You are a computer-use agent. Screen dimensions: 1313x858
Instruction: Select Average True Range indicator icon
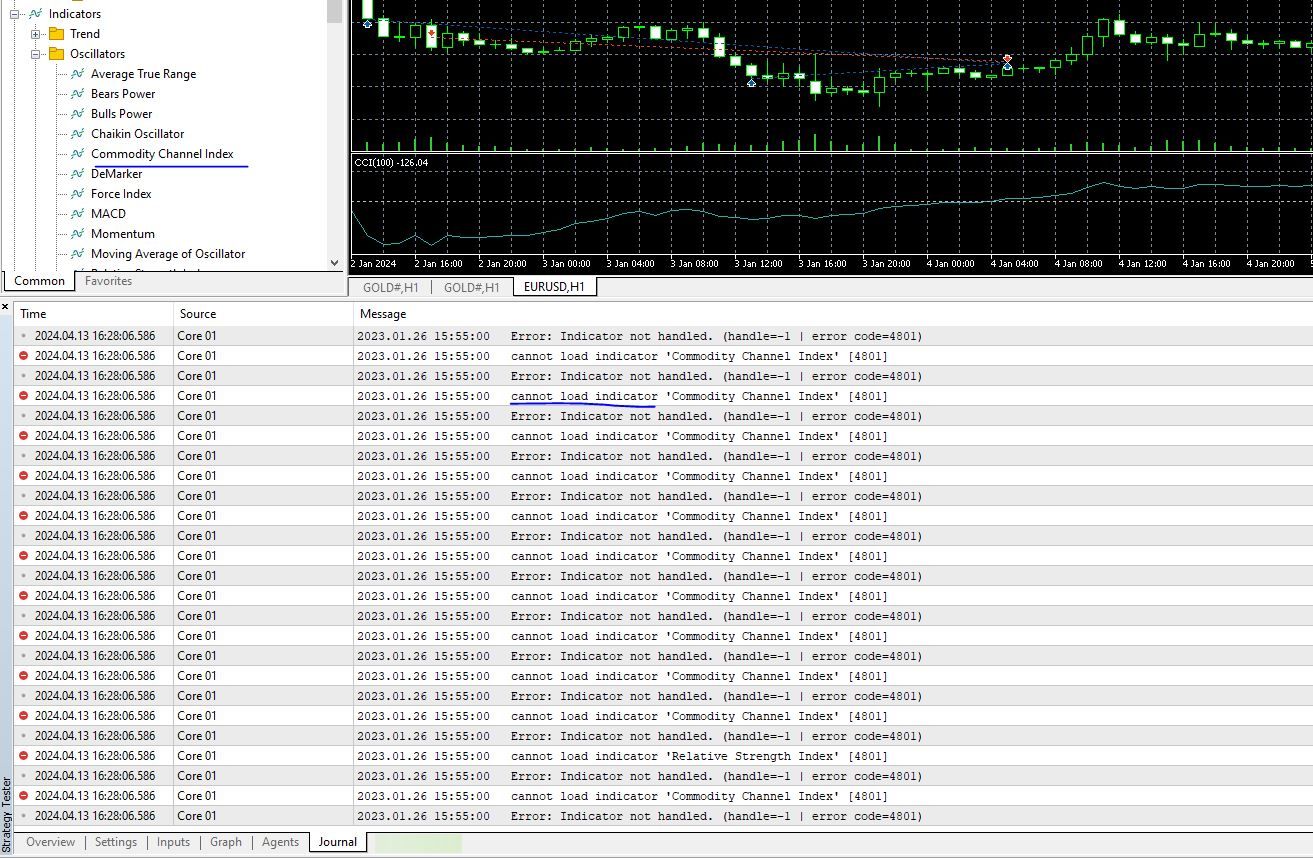(77, 74)
